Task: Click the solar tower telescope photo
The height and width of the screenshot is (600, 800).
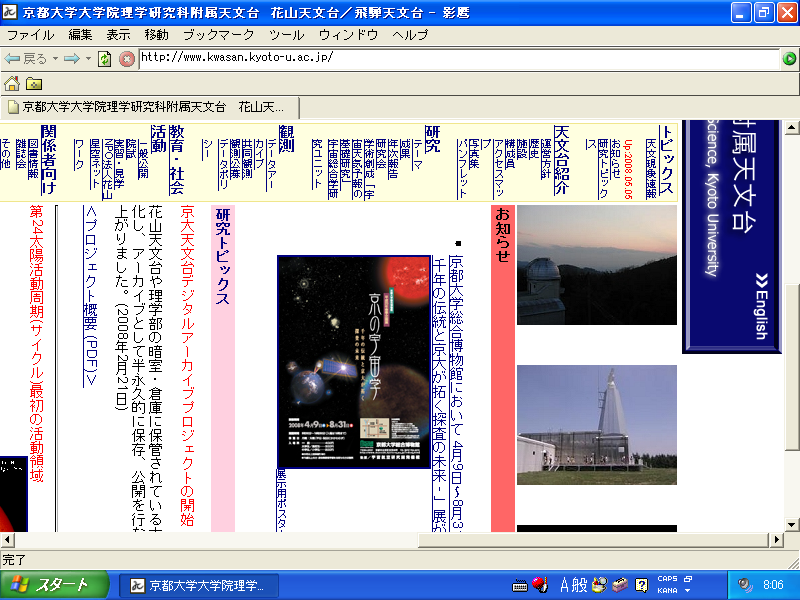Action: tap(597, 424)
